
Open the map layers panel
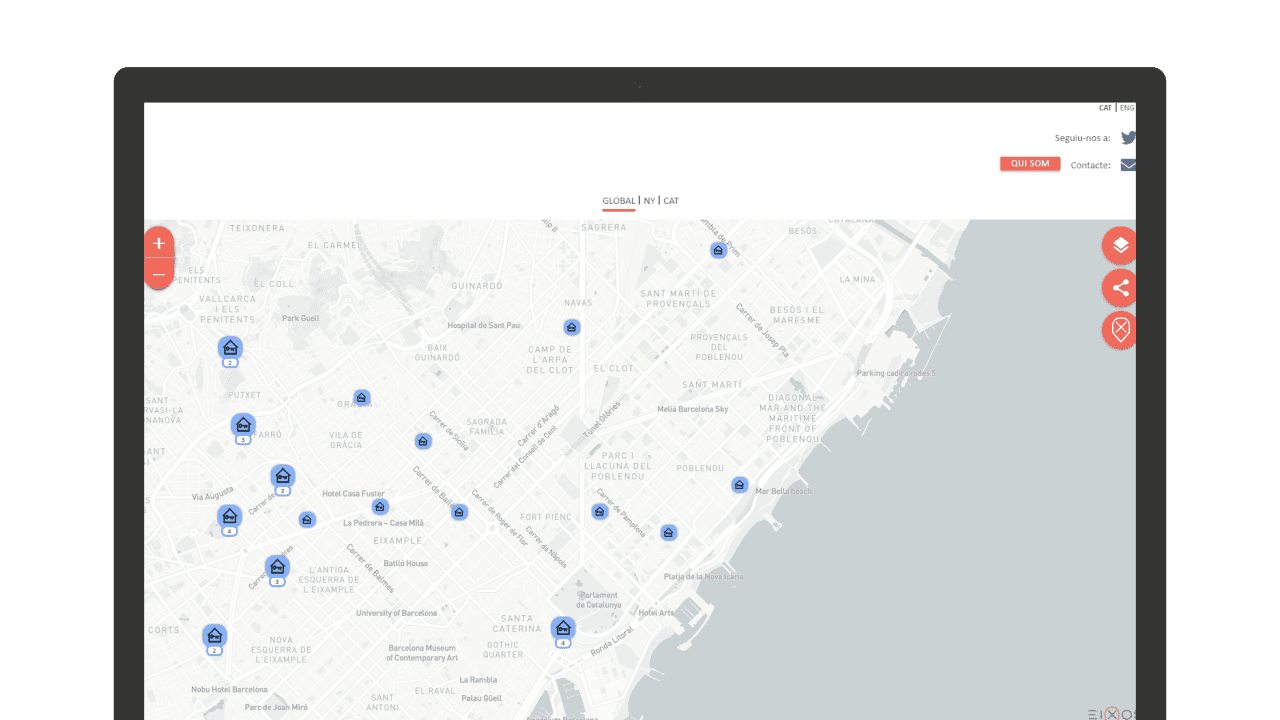pyautogui.click(x=1118, y=244)
